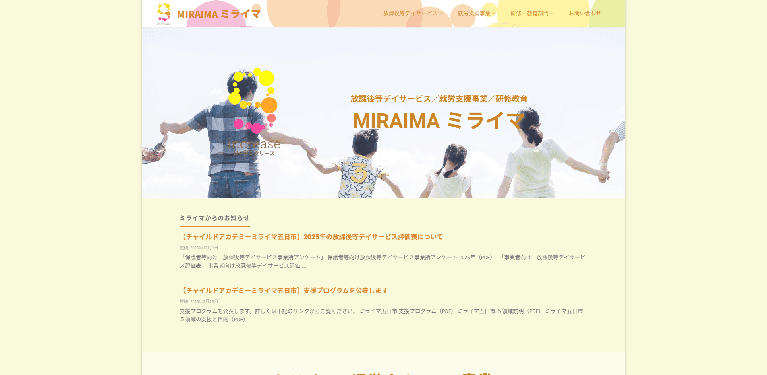Expand the 研修・教育 dropdown in navigation
This screenshot has height=375, width=767.
531,14
